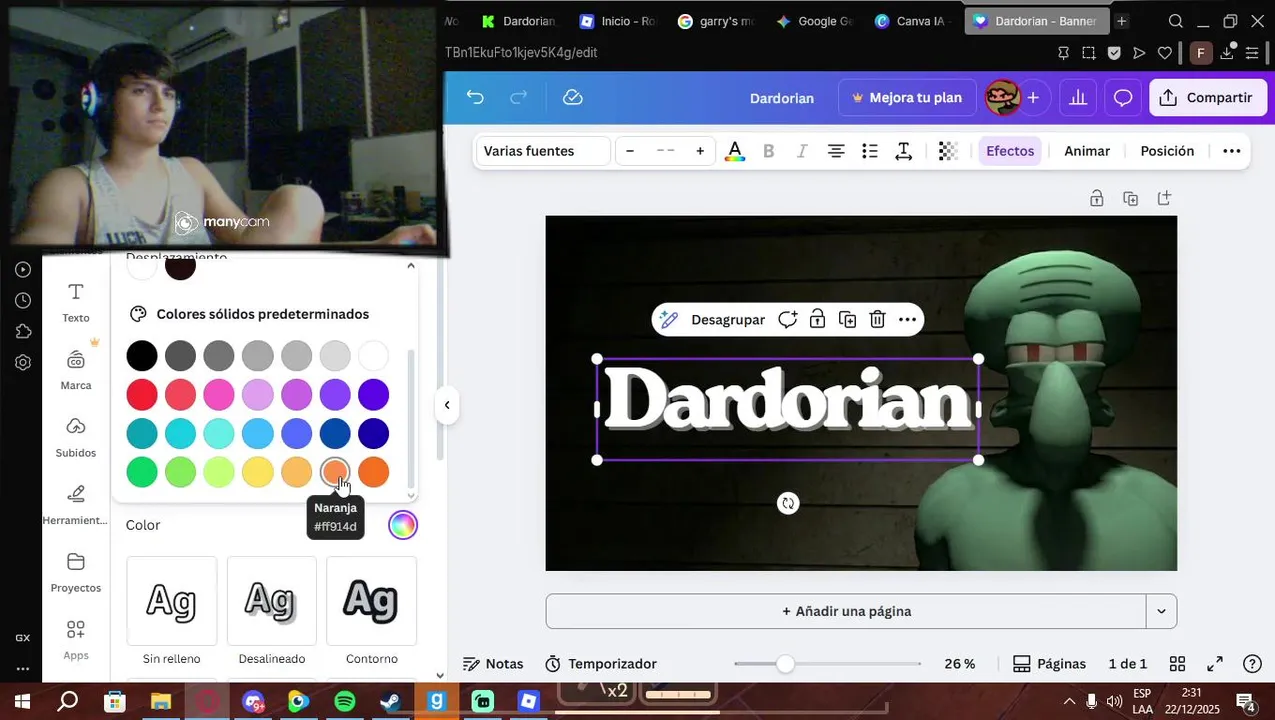The height and width of the screenshot is (720, 1275).
Task: Change the text alignment
Action: (836, 151)
